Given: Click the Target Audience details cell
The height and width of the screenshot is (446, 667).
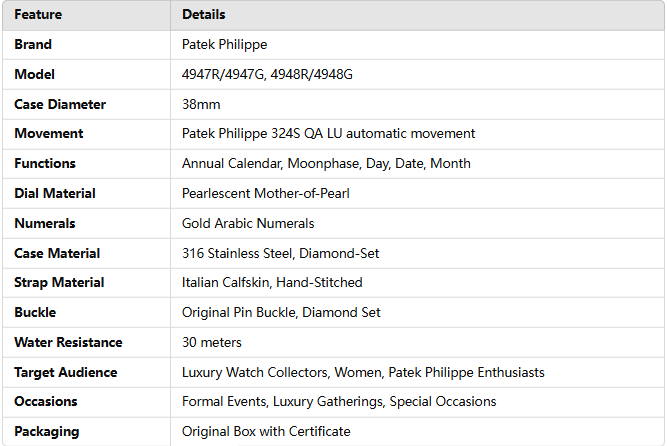Looking at the screenshot, I should point(363,373).
